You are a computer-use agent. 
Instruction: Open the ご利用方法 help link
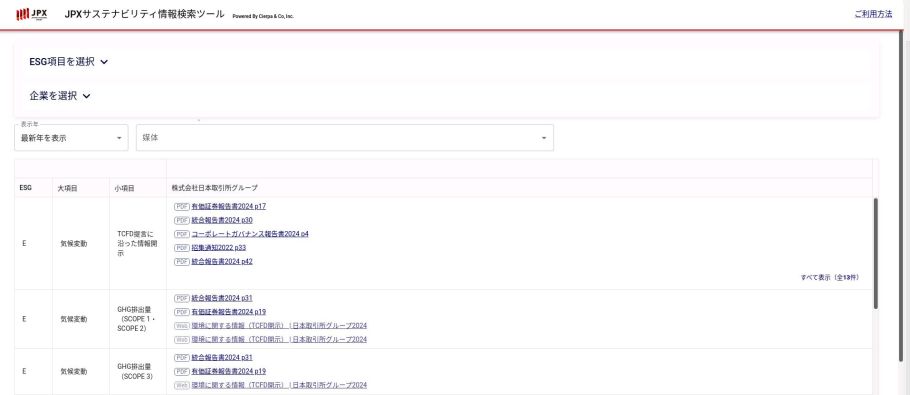pyautogui.click(x=873, y=15)
